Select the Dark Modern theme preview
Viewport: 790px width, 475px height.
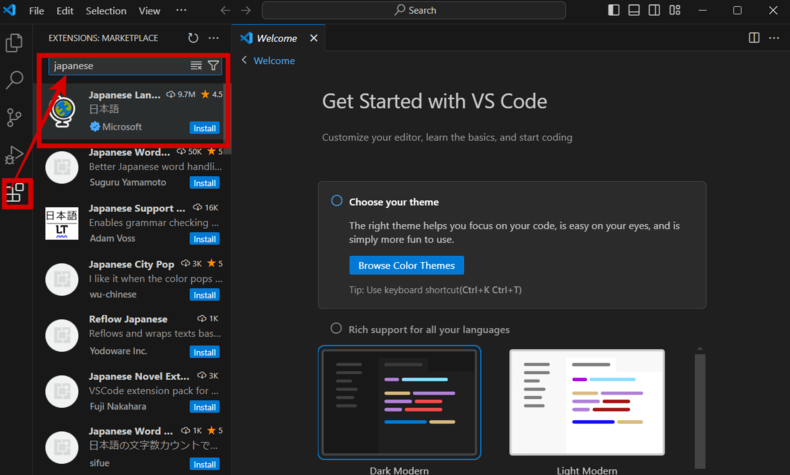pos(399,402)
